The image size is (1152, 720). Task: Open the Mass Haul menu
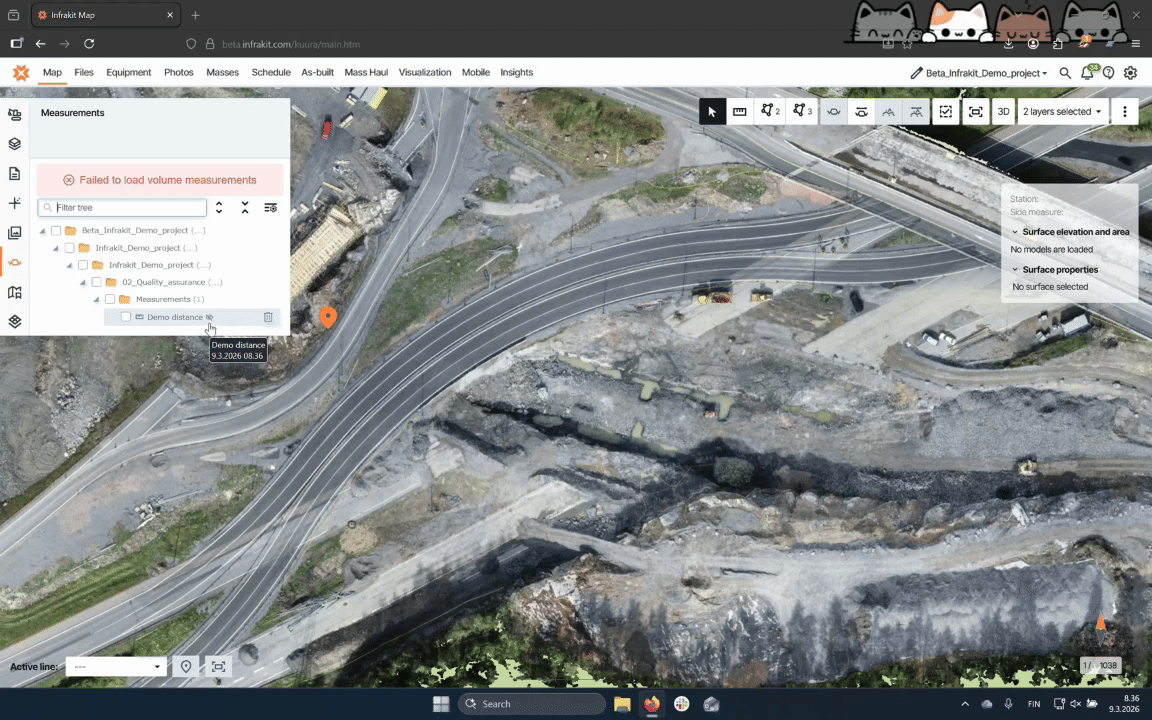[x=366, y=73]
